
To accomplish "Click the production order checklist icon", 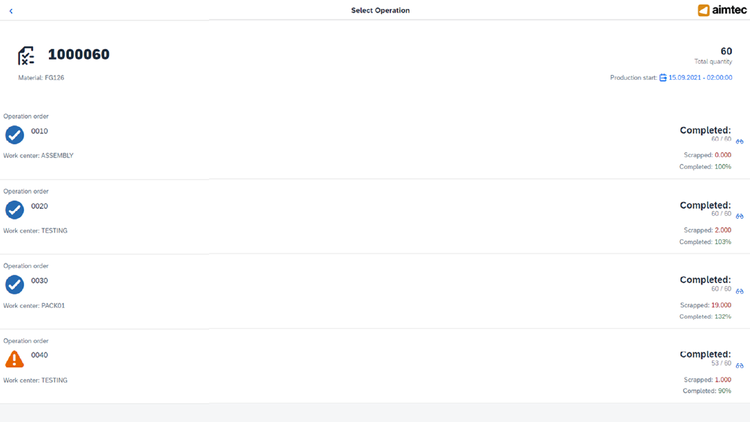I will 26,56.
